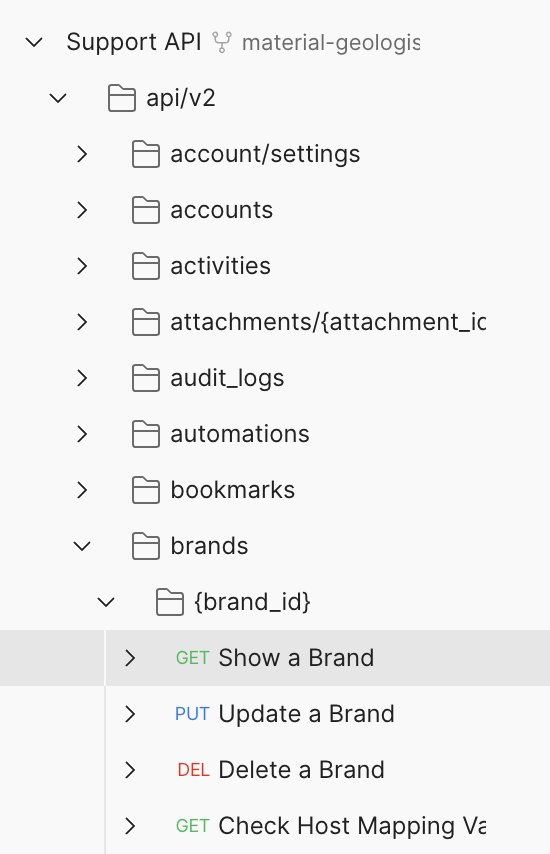This screenshot has height=854, width=550.
Task: Collapse the Support API collection
Action: coord(34,42)
